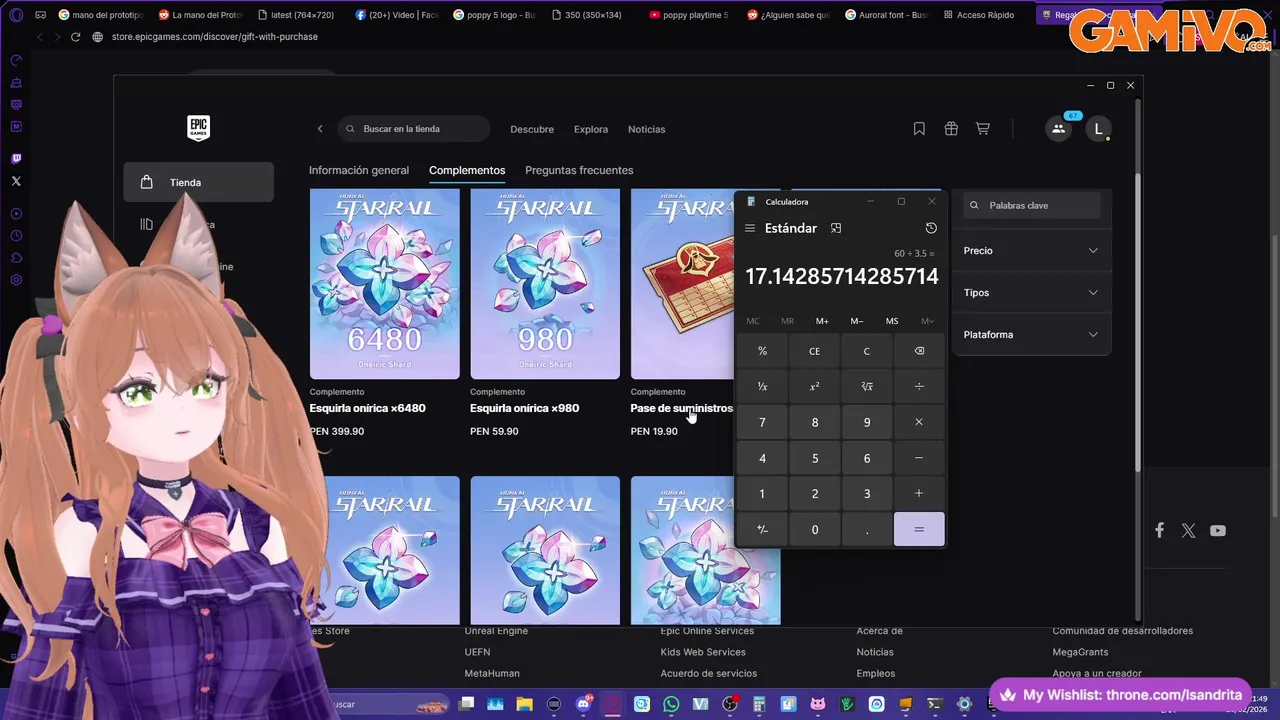The height and width of the screenshot is (720, 1280).
Task: Switch to the Complementos tab
Action: pyautogui.click(x=467, y=170)
